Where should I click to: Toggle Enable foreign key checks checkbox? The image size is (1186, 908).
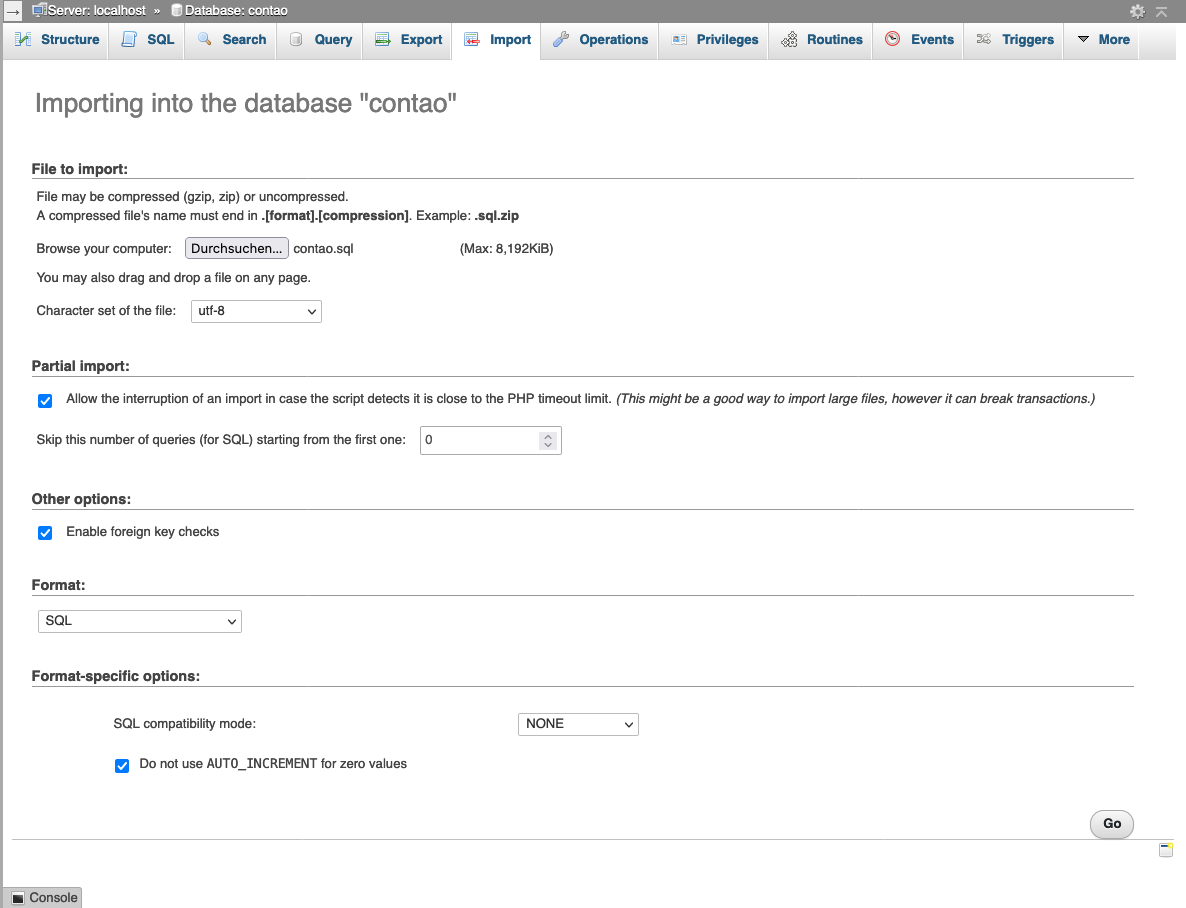(45, 533)
